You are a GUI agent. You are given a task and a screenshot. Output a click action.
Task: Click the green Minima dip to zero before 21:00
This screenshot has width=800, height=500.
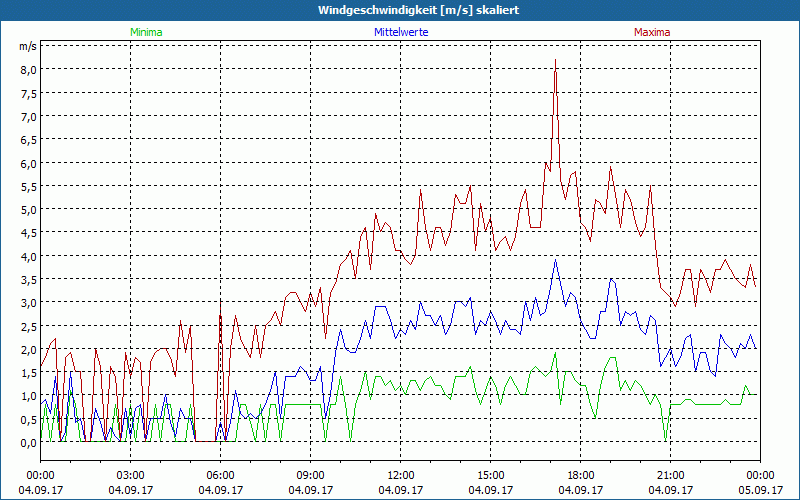coord(665,439)
